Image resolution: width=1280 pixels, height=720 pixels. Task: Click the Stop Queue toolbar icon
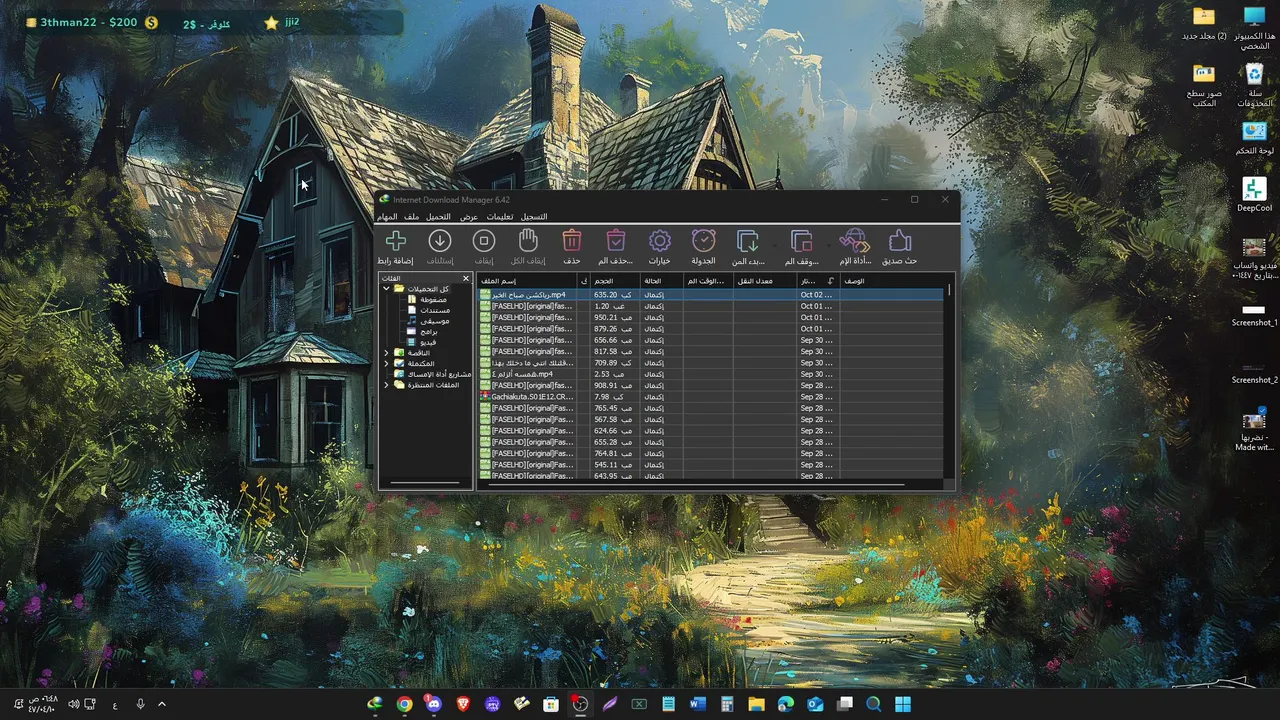click(x=801, y=241)
